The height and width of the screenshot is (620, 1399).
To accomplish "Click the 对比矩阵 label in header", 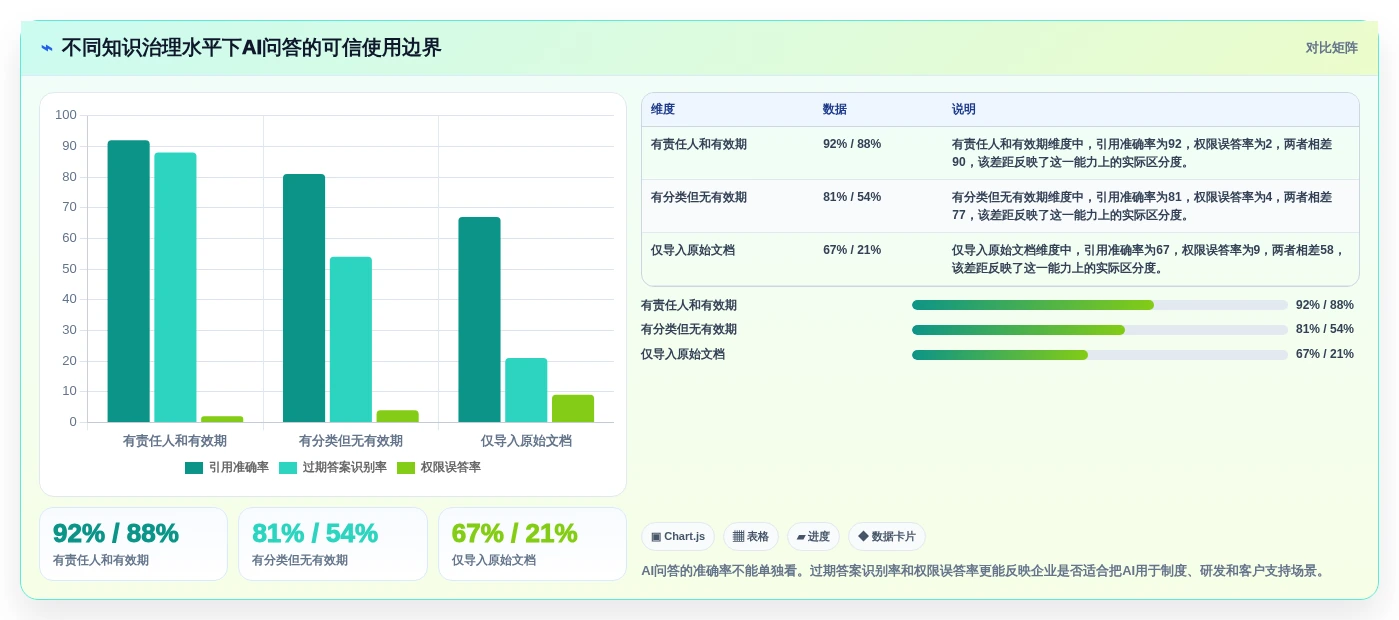I will 1331,48.
